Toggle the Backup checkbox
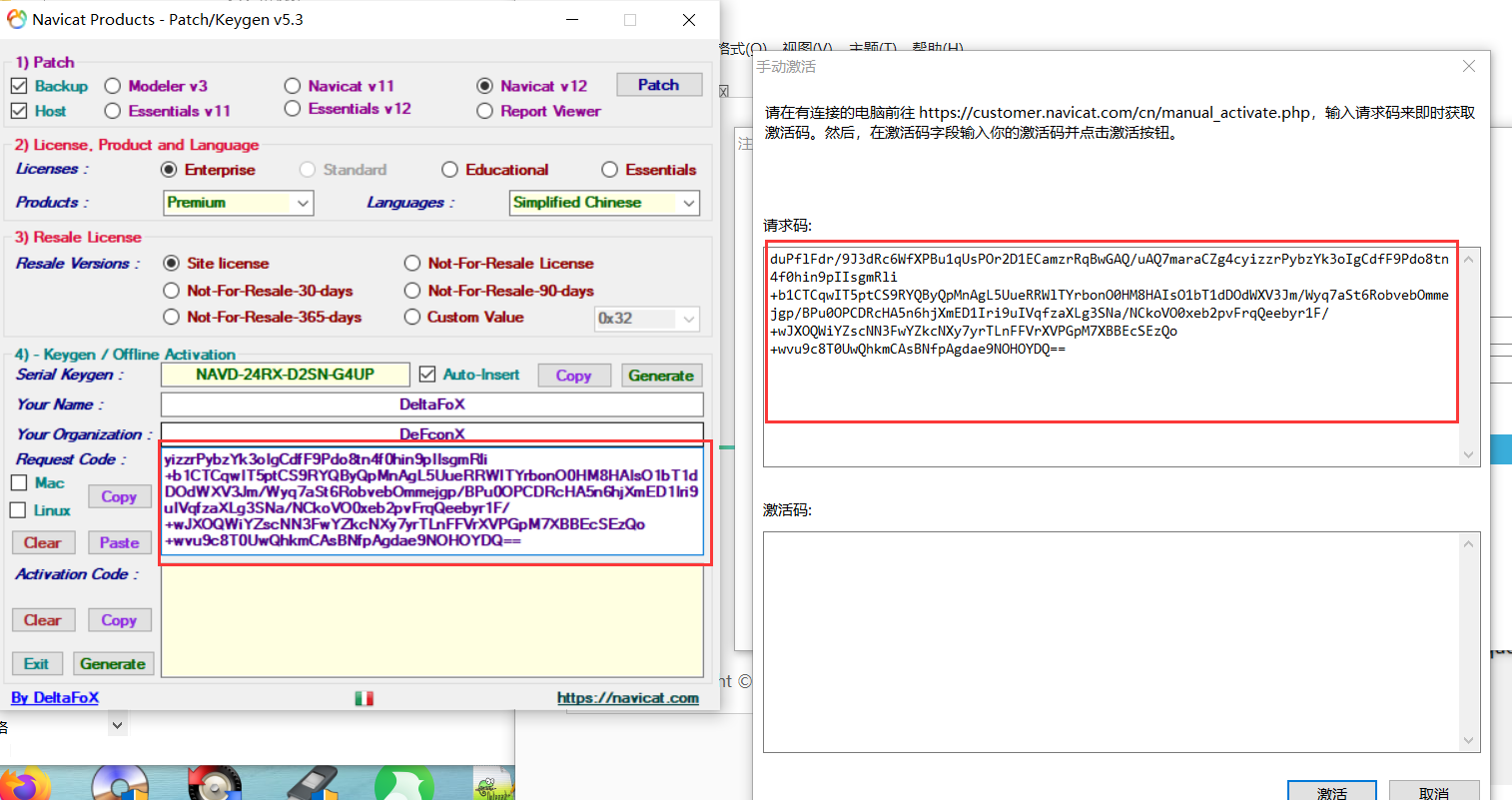1512x800 pixels. (19, 86)
